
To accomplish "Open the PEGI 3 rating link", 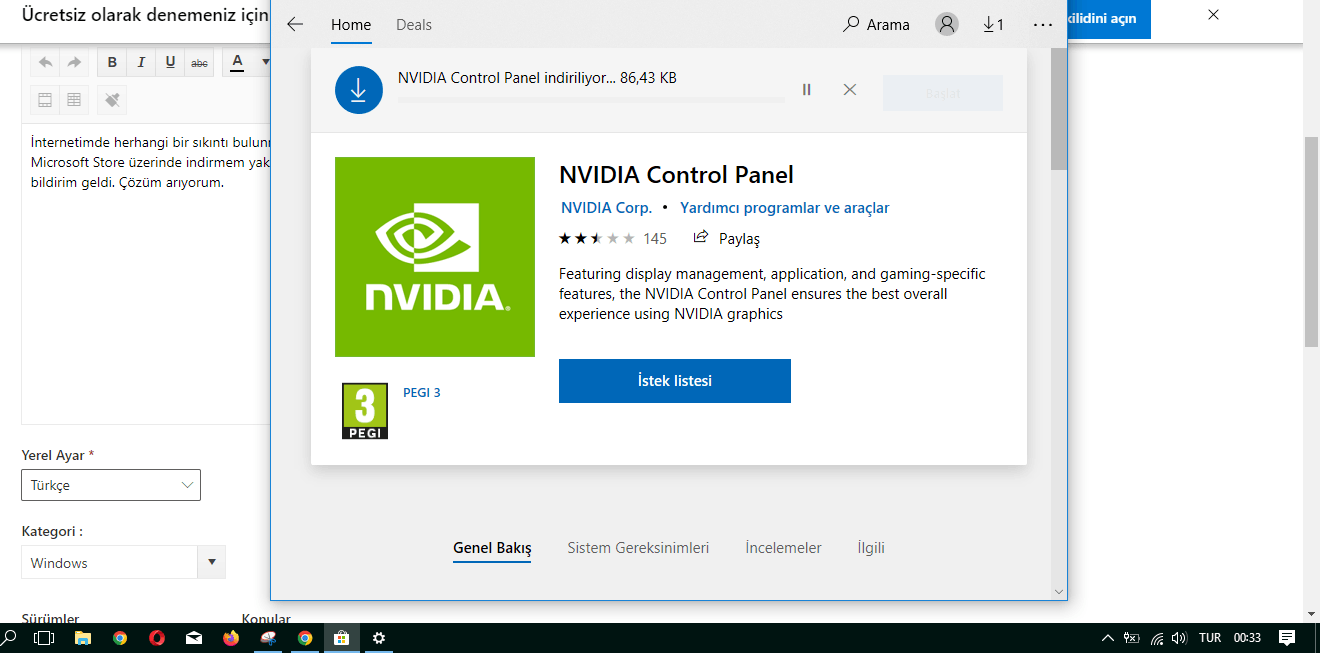I will click(421, 393).
